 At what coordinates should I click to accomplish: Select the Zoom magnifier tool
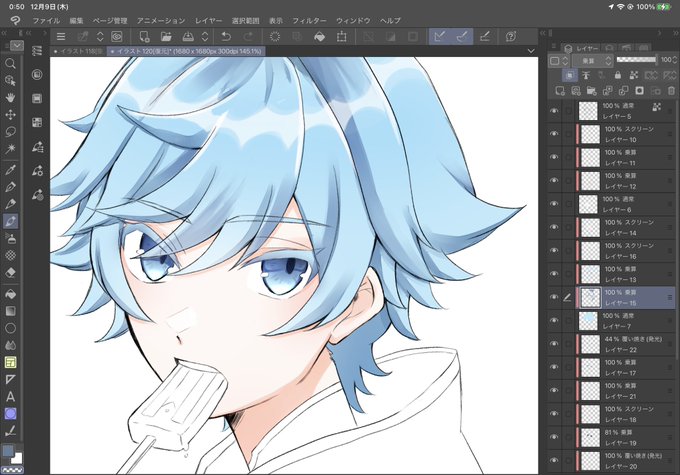pyautogui.click(x=10, y=64)
